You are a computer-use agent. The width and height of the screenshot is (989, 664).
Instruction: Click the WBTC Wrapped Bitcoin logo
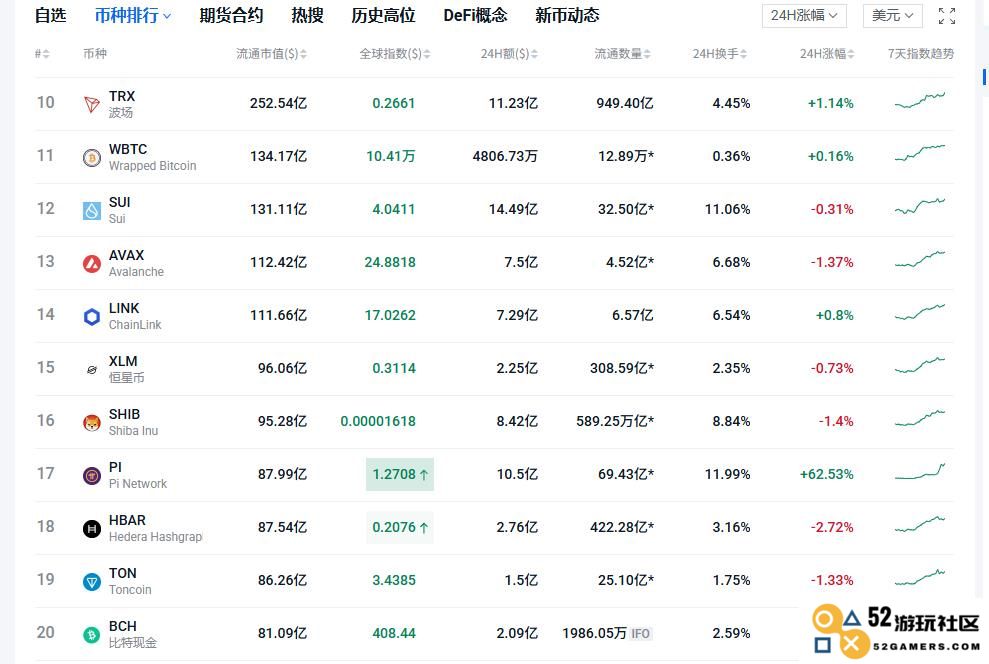click(92, 157)
